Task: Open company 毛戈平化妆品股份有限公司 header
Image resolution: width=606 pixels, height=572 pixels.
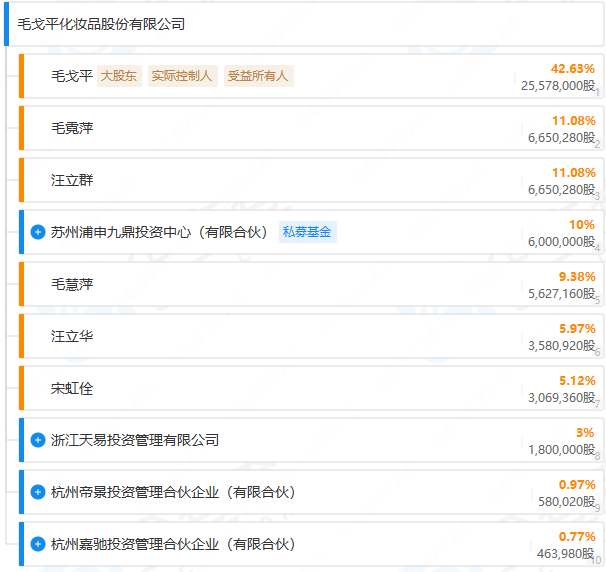Action: [101, 24]
